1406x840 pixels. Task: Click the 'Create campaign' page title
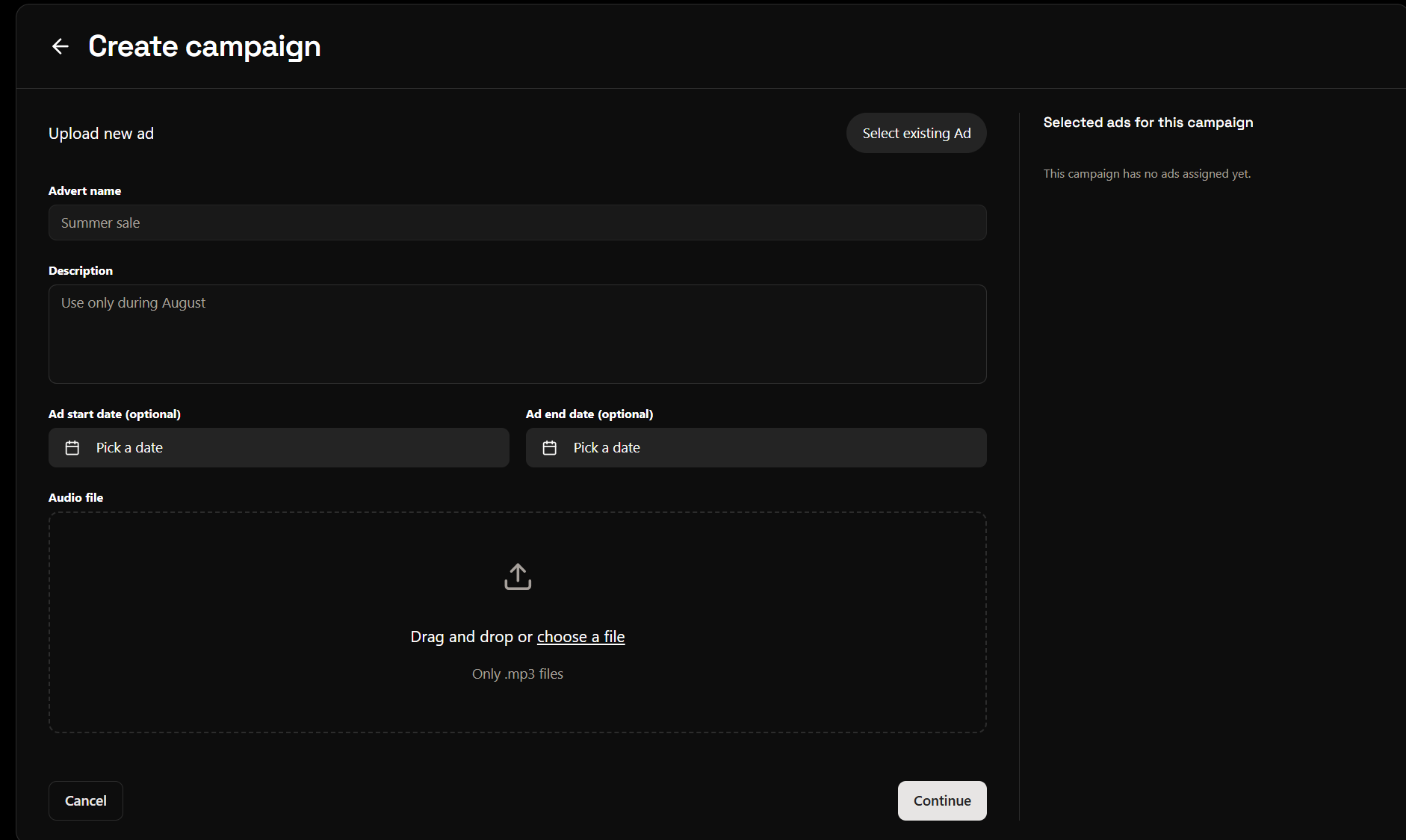tap(204, 46)
